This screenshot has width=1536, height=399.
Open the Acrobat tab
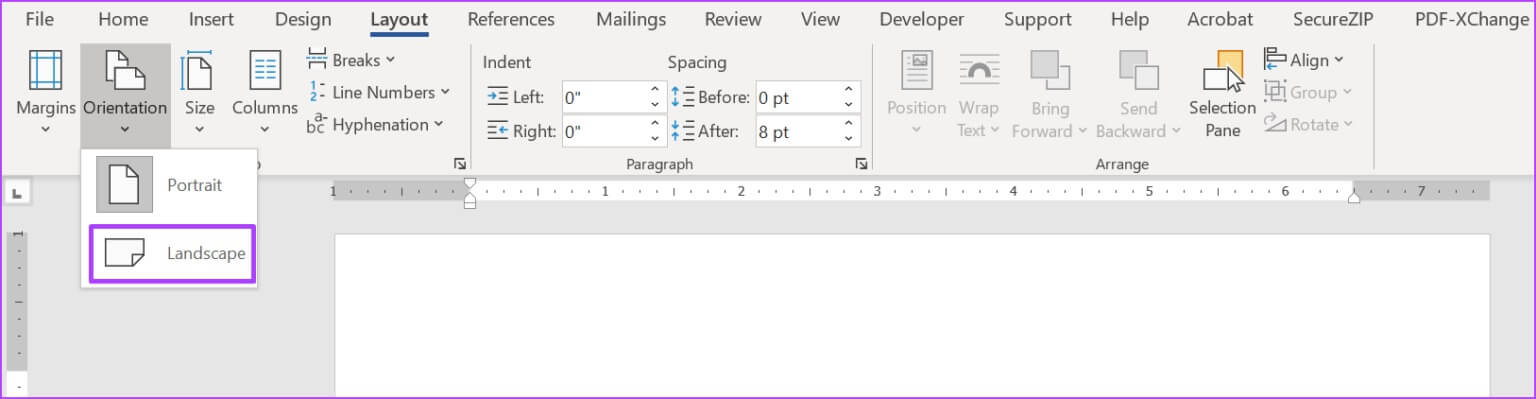tap(1220, 19)
